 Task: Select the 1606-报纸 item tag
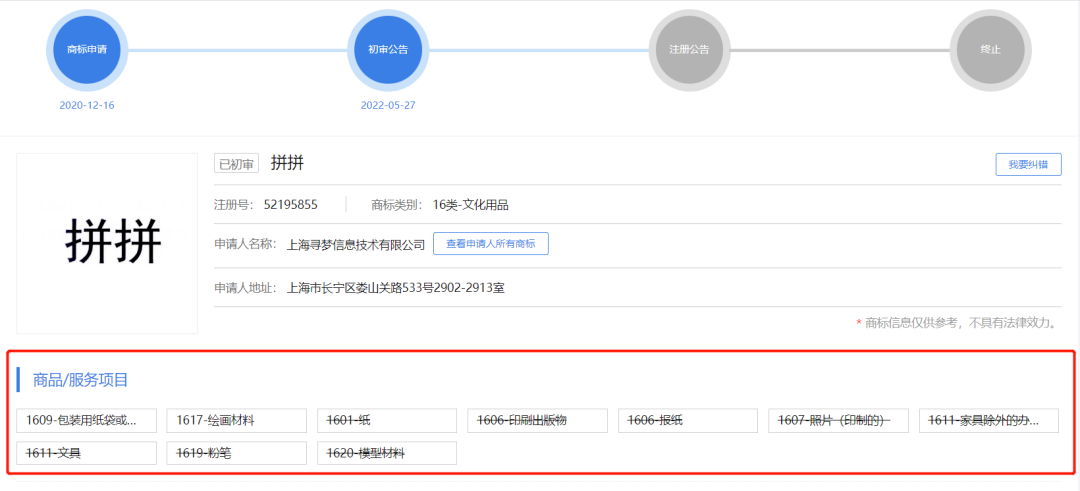coord(688,421)
